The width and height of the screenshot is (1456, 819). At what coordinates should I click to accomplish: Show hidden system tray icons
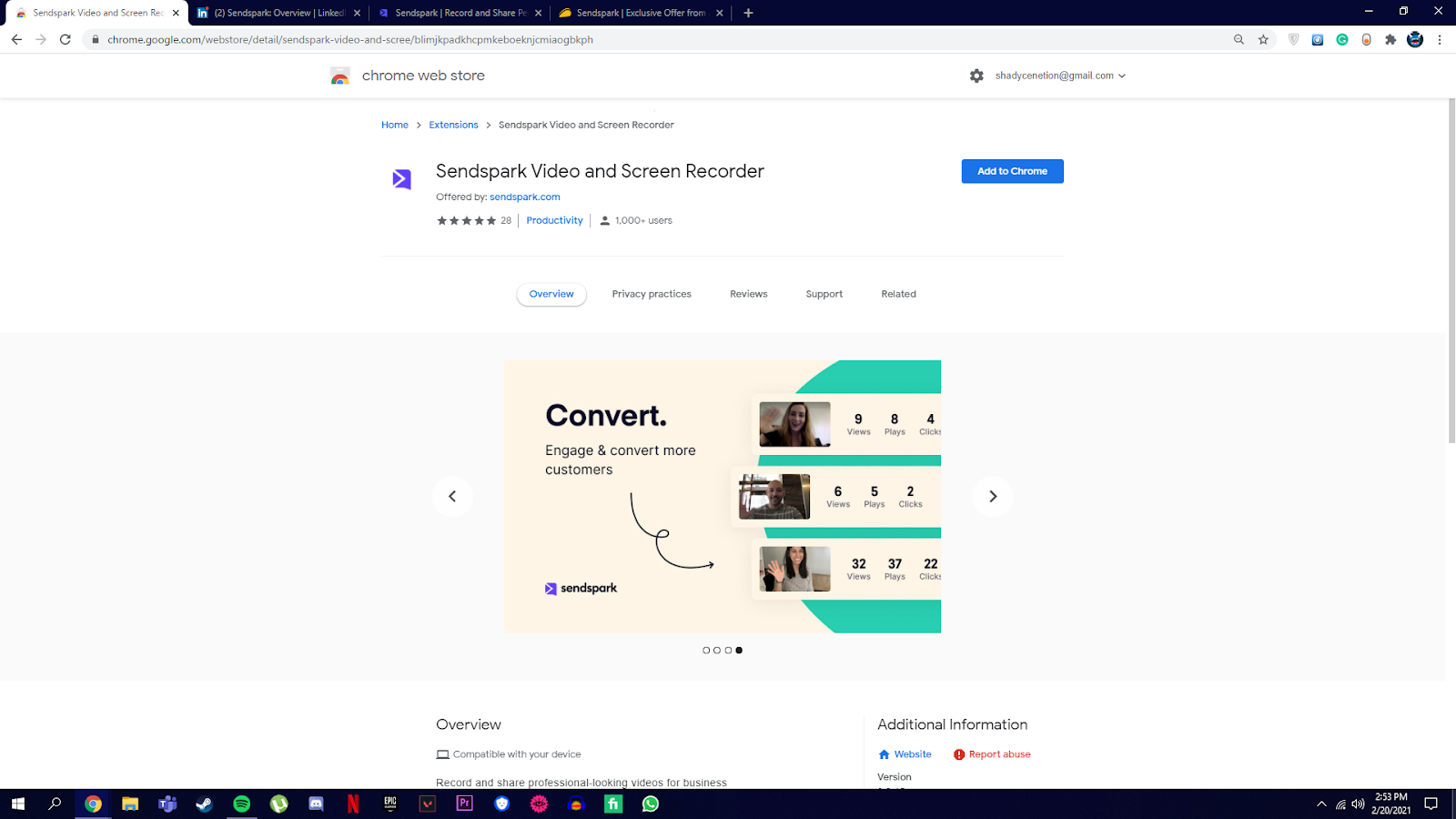1321,804
